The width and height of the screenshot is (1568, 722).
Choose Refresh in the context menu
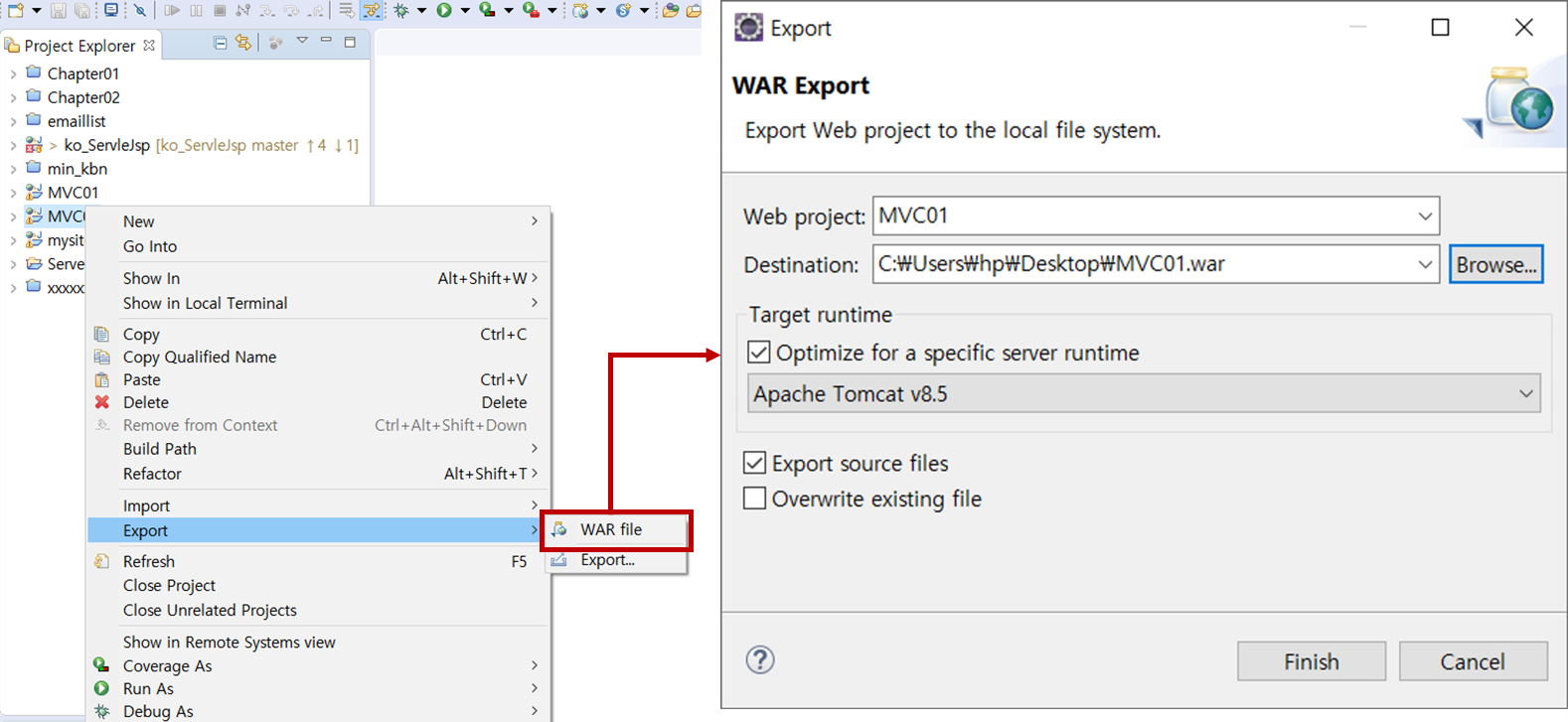[319, 561]
